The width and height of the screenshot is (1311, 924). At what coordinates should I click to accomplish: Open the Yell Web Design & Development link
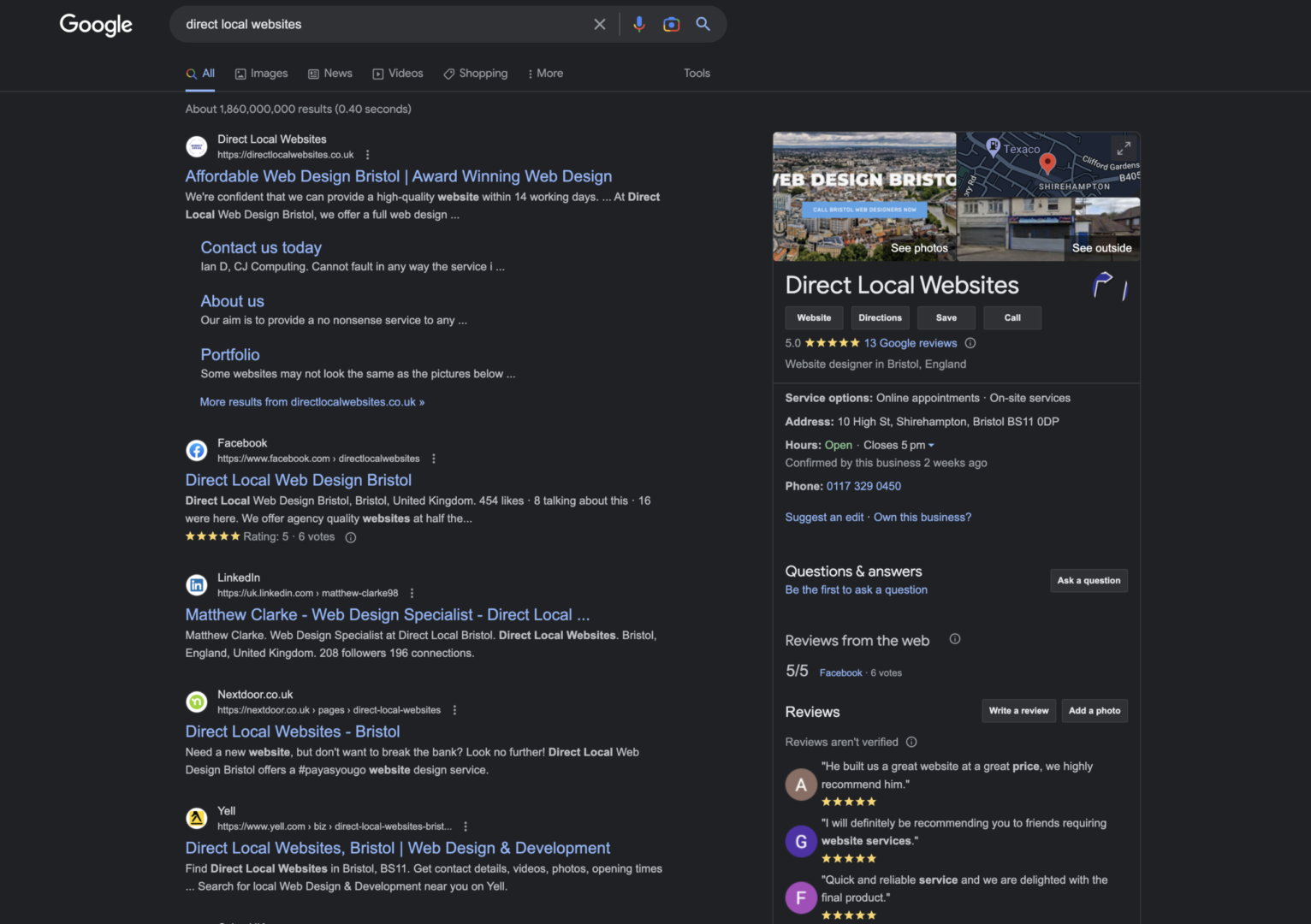click(398, 848)
